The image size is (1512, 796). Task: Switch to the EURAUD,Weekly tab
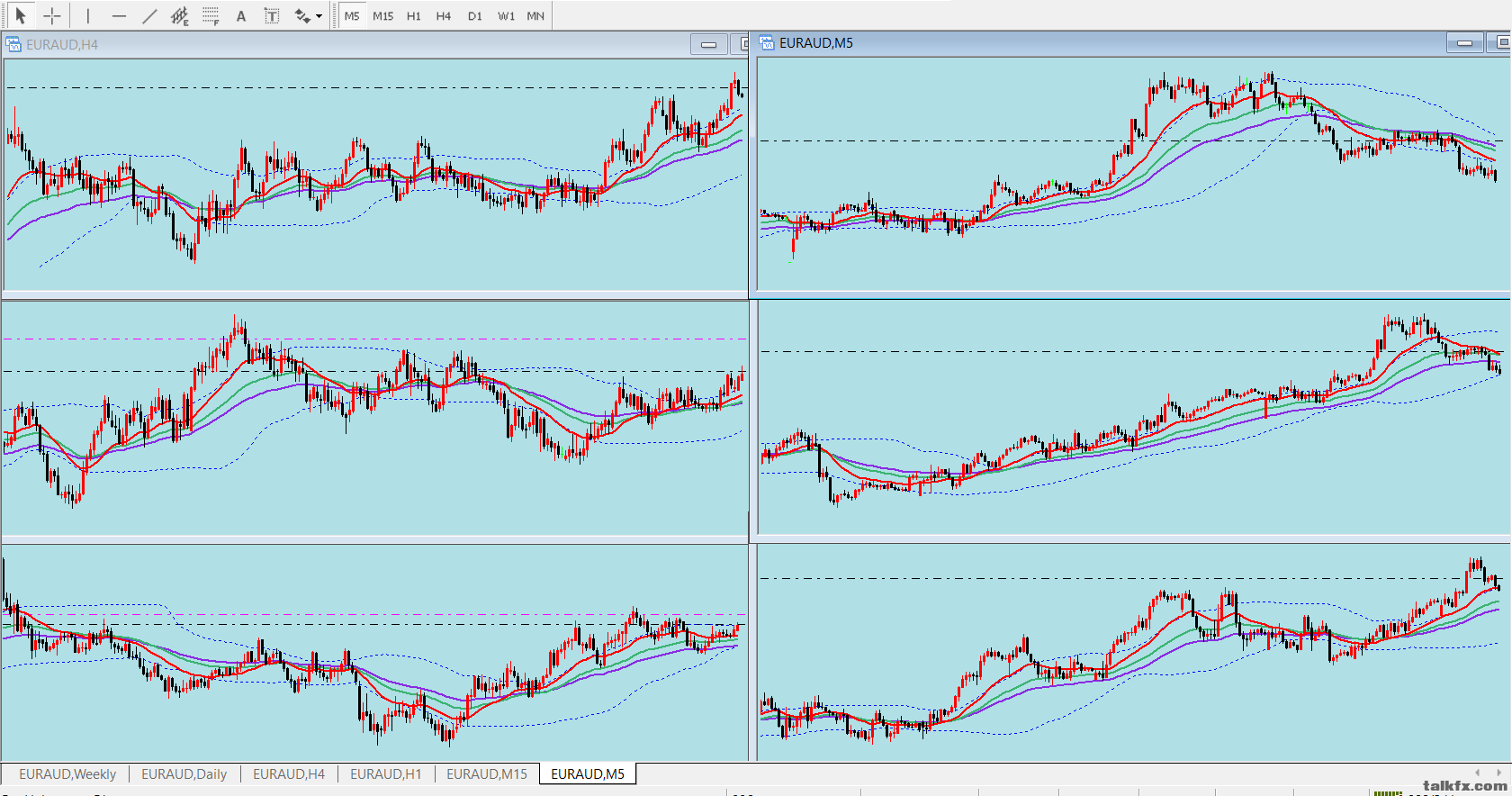coord(67,774)
